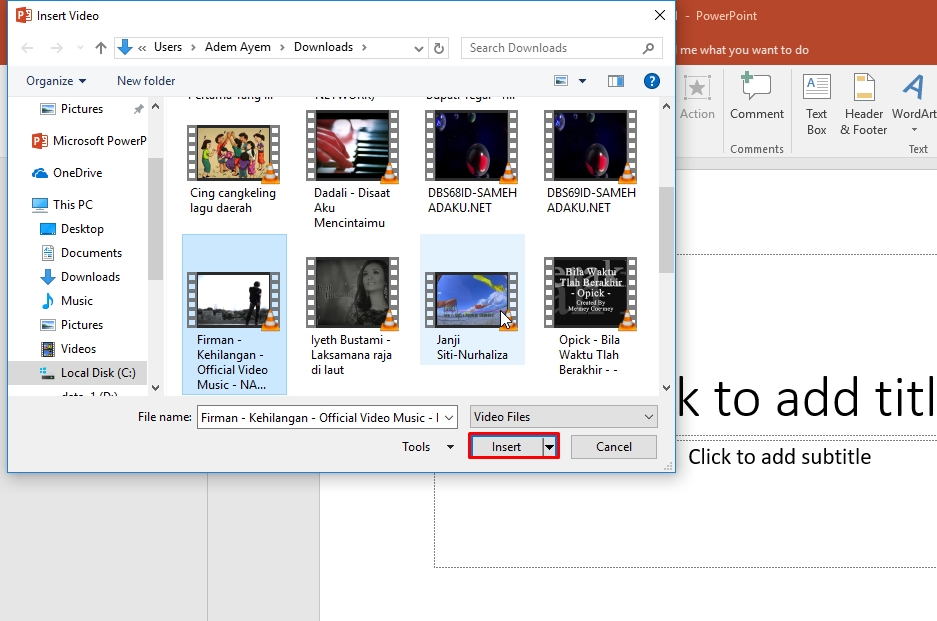The height and width of the screenshot is (621, 937).
Task: Open Downloads folder in sidebar
Action: pos(80,277)
